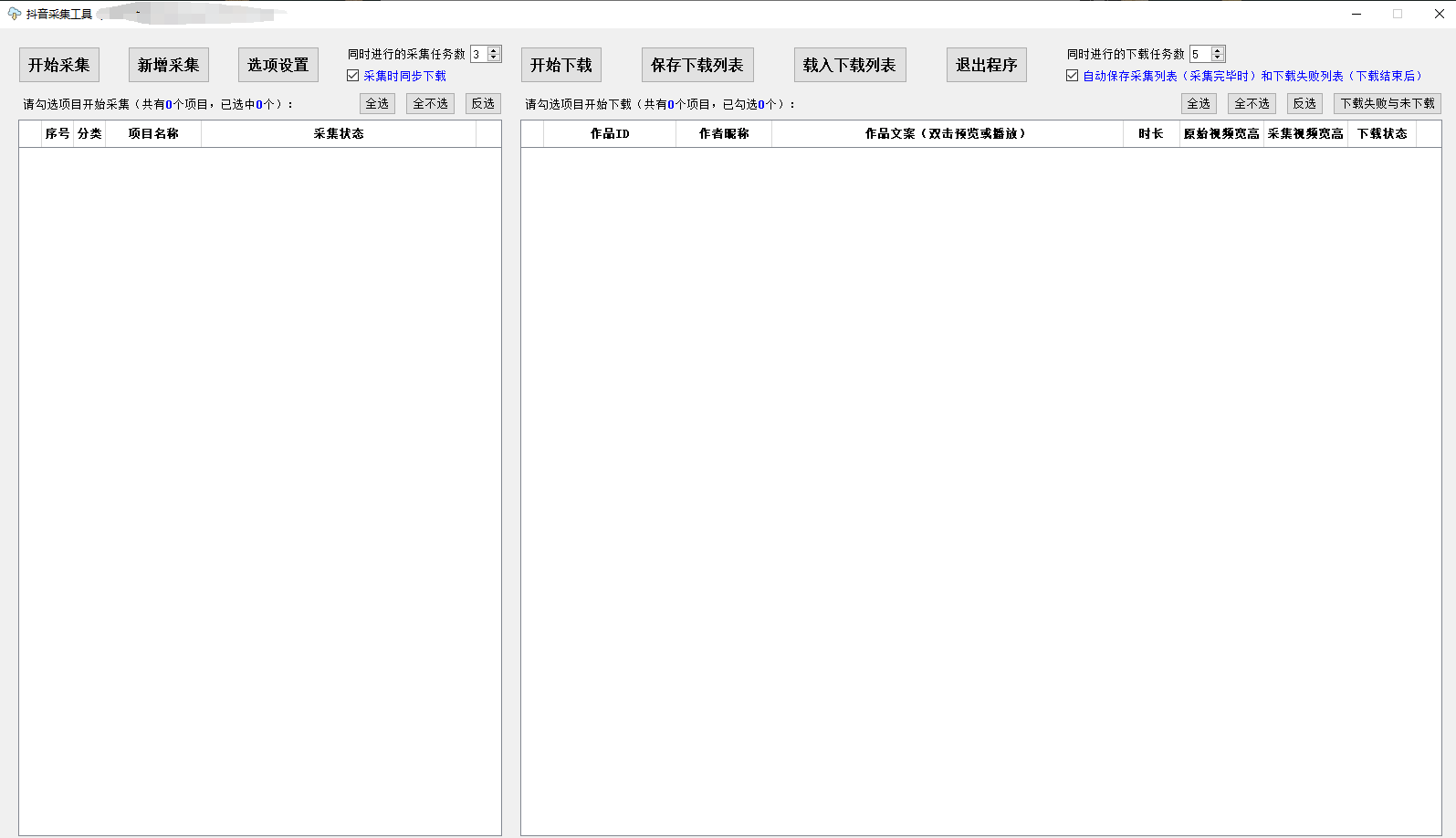Click the app icon in title bar
Screen dimensions: 1456x838
point(14,14)
